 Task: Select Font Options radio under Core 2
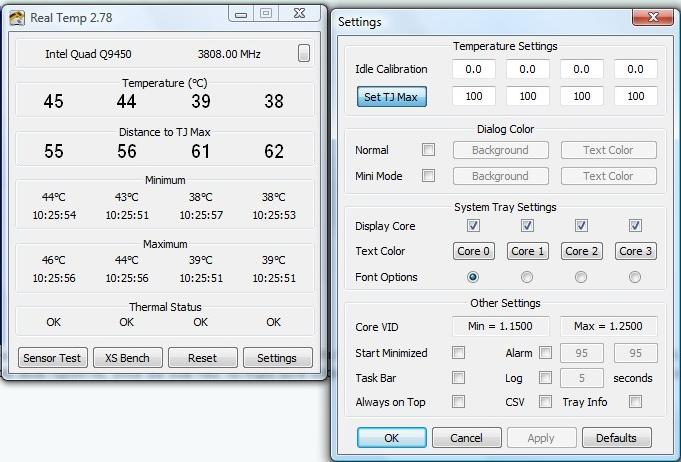coord(581,277)
